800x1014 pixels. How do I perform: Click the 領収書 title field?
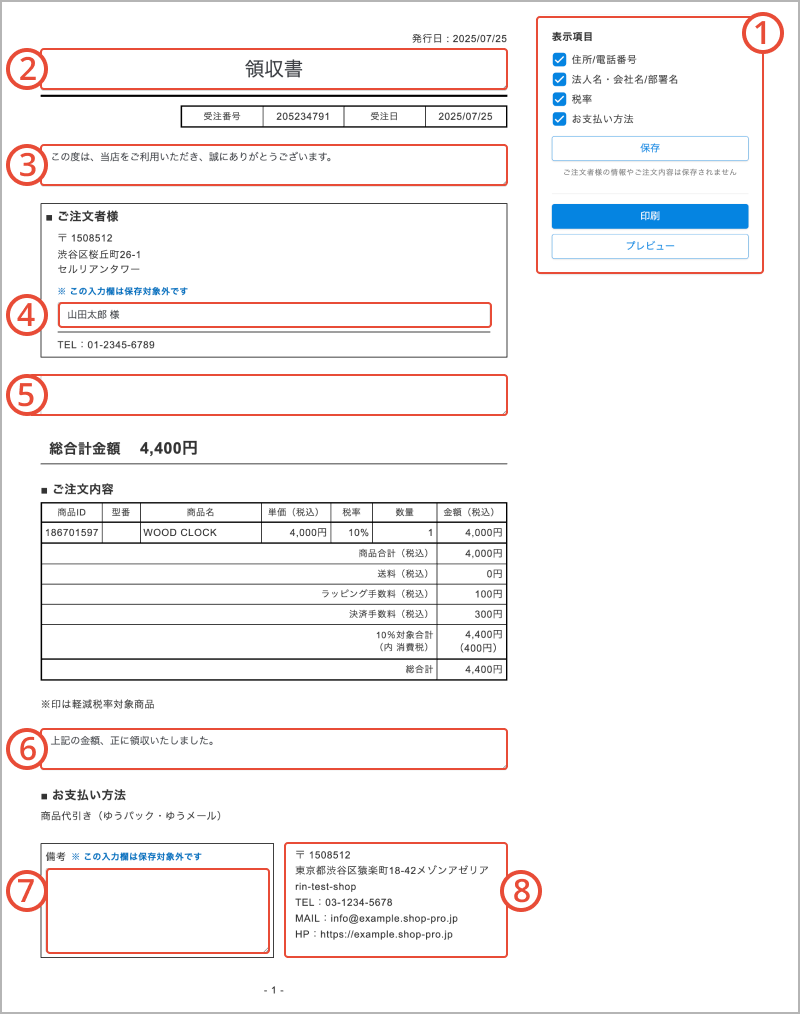click(x=273, y=69)
